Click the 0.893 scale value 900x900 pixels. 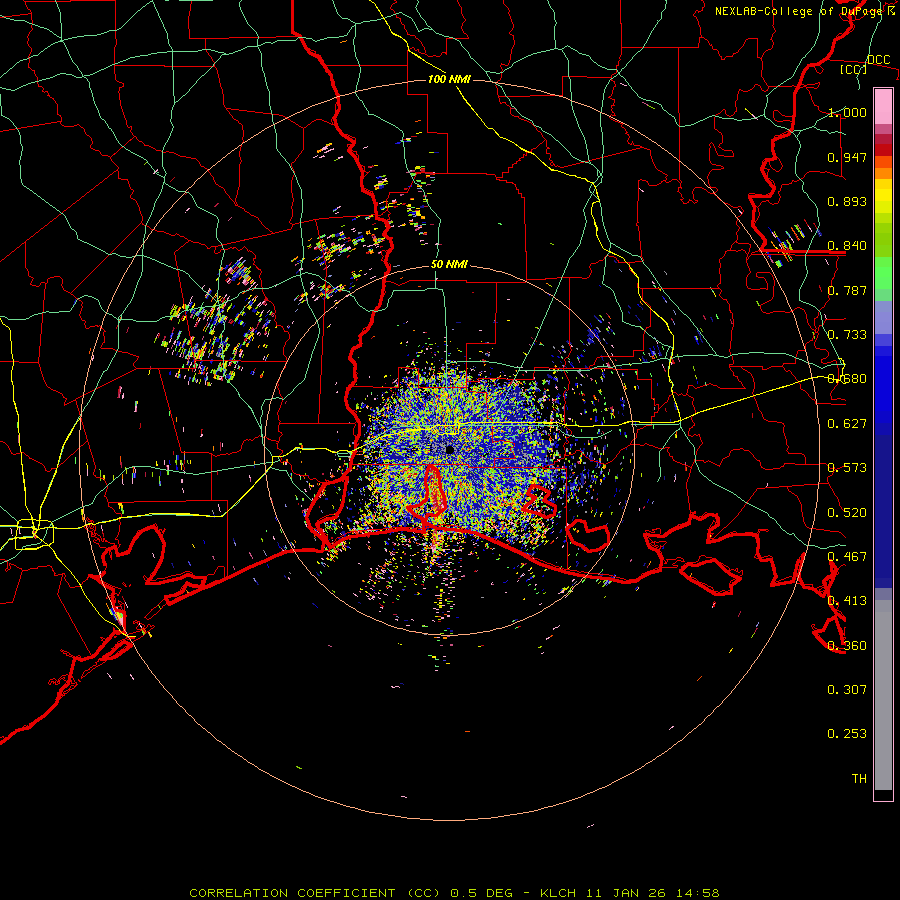tap(847, 201)
